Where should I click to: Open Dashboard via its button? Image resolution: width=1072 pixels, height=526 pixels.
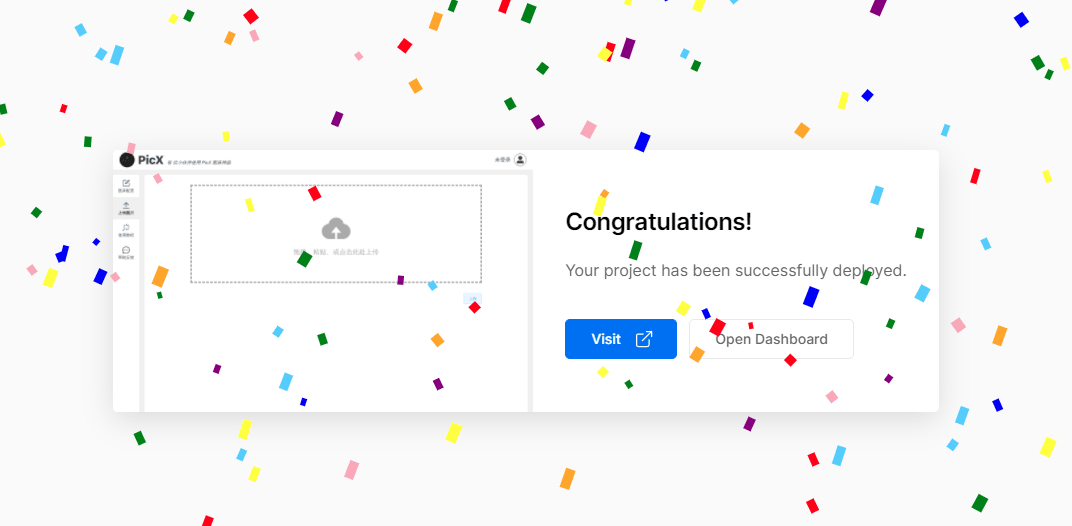[x=771, y=339]
